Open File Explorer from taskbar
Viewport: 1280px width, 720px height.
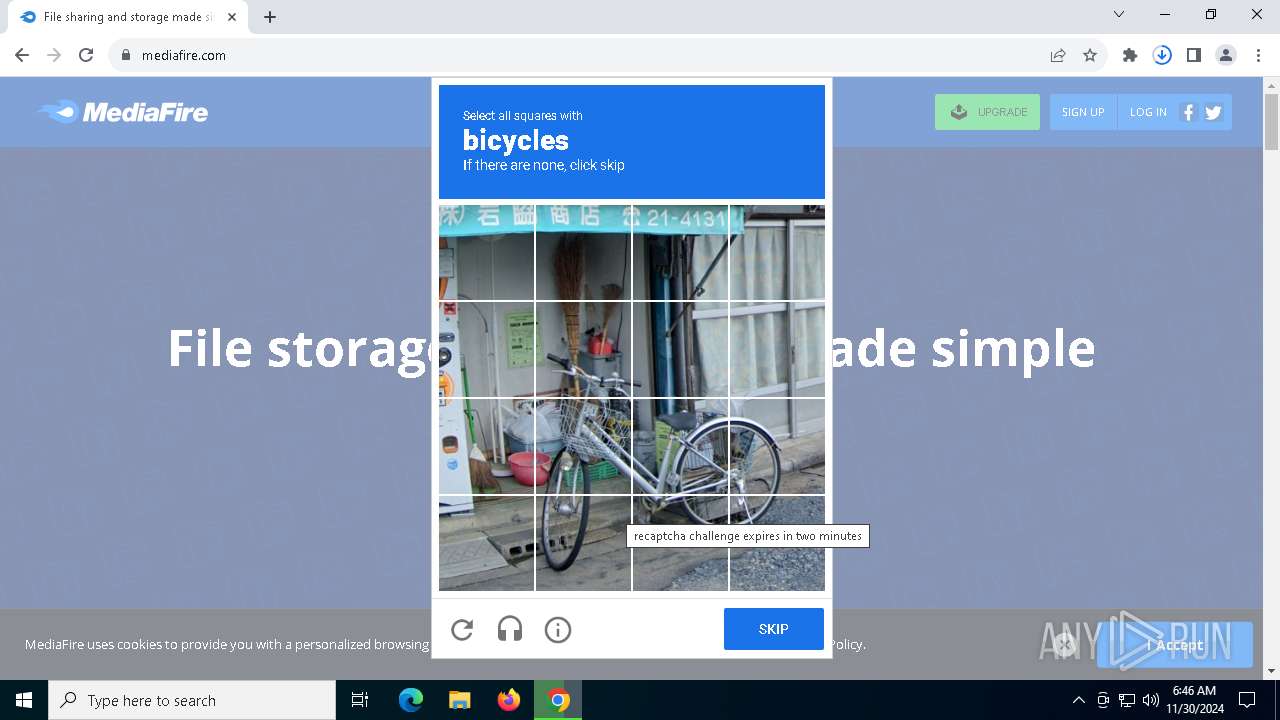459,700
